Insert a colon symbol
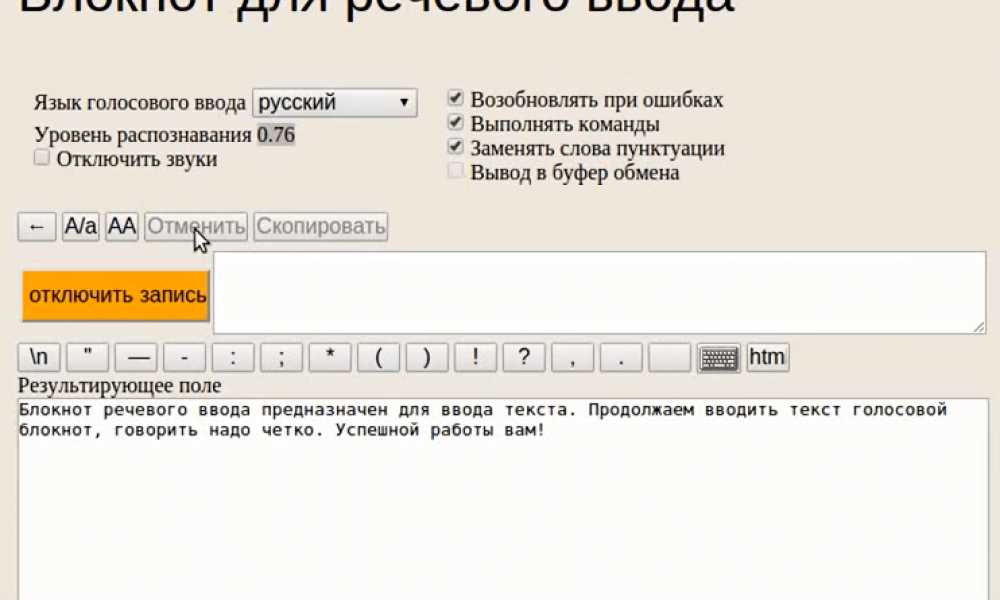The width and height of the screenshot is (1000, 600). [x=233, y=357]
